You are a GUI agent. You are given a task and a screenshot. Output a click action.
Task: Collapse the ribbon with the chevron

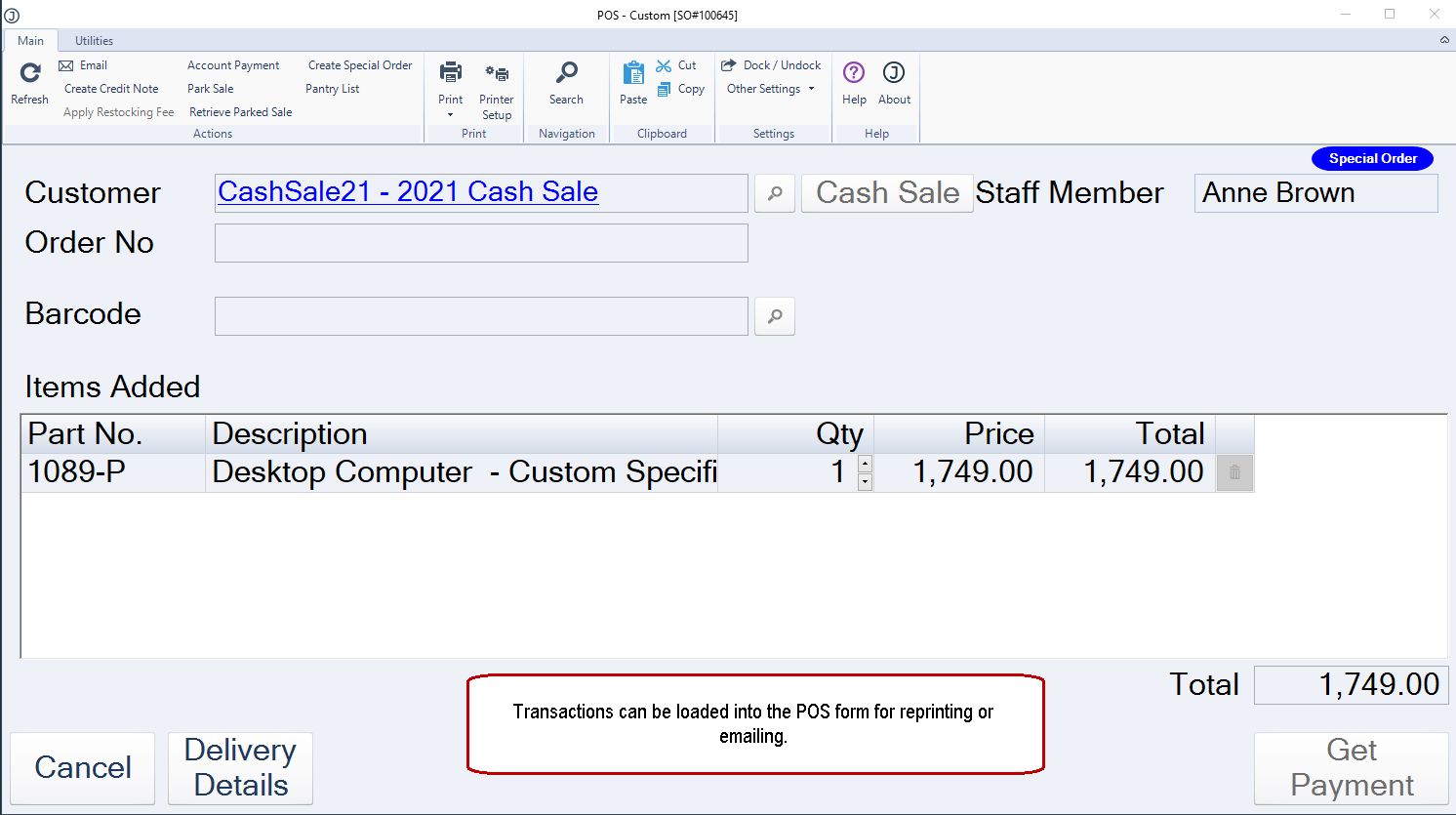(x=1444, y=40)
